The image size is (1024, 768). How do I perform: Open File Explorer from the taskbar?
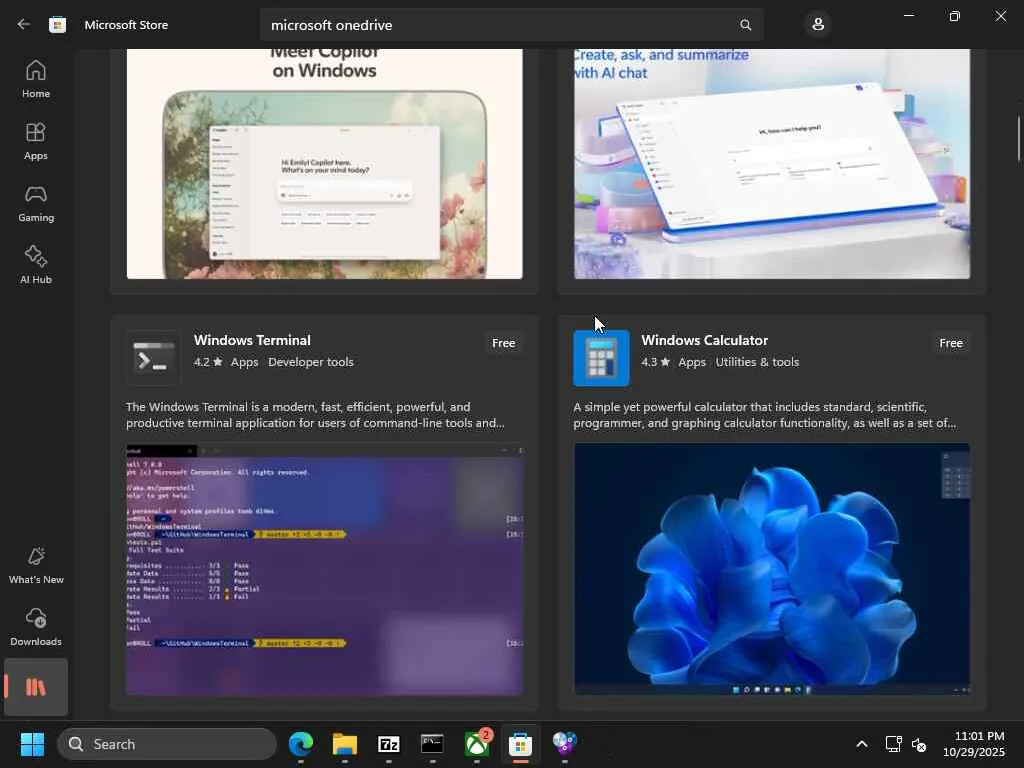[x=345, y=744]
